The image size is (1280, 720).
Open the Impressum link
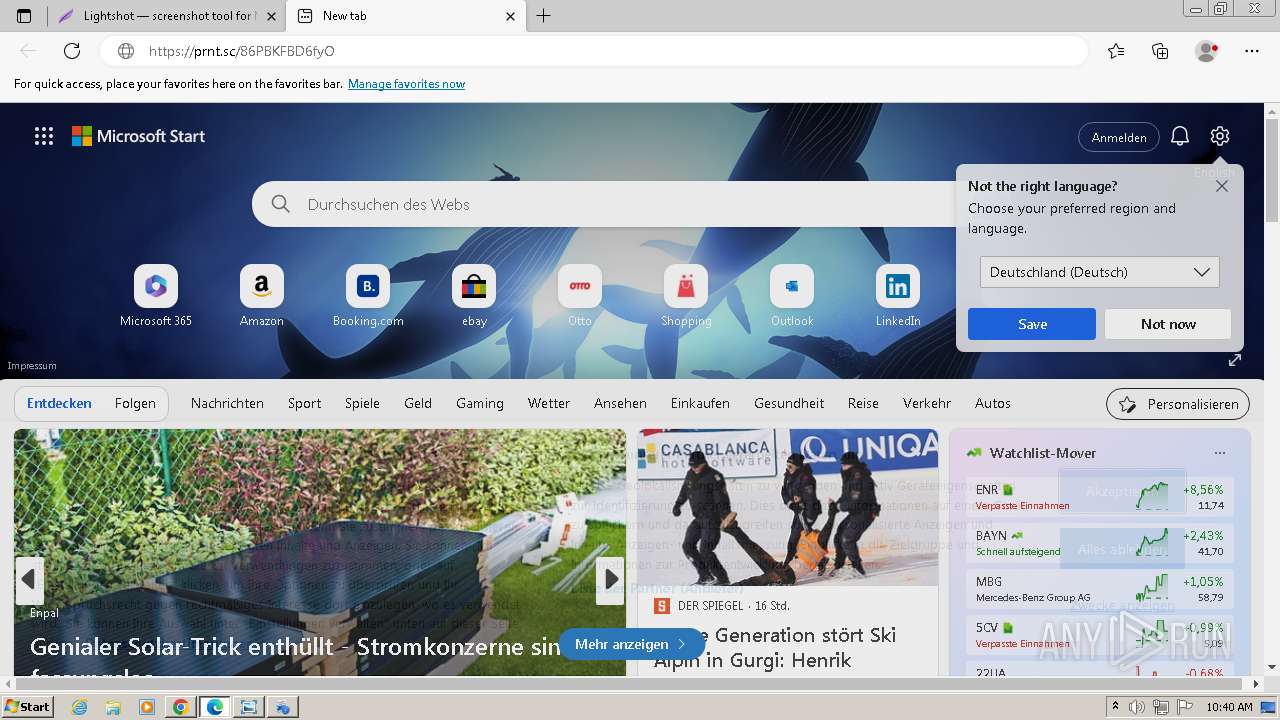(32, 366)
